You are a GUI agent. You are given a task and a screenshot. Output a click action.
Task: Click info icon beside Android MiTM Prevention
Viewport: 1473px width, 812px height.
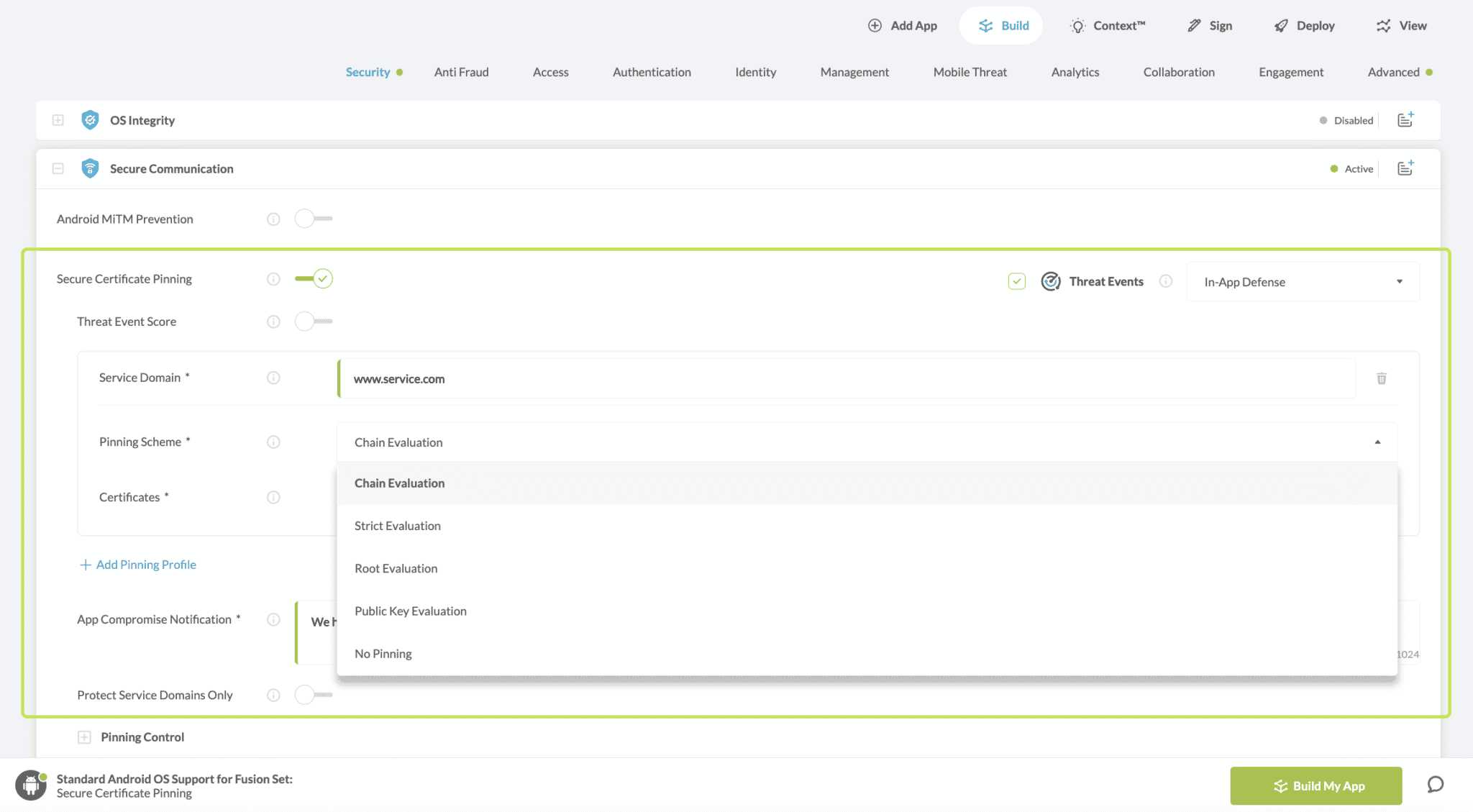pos(273,219)
